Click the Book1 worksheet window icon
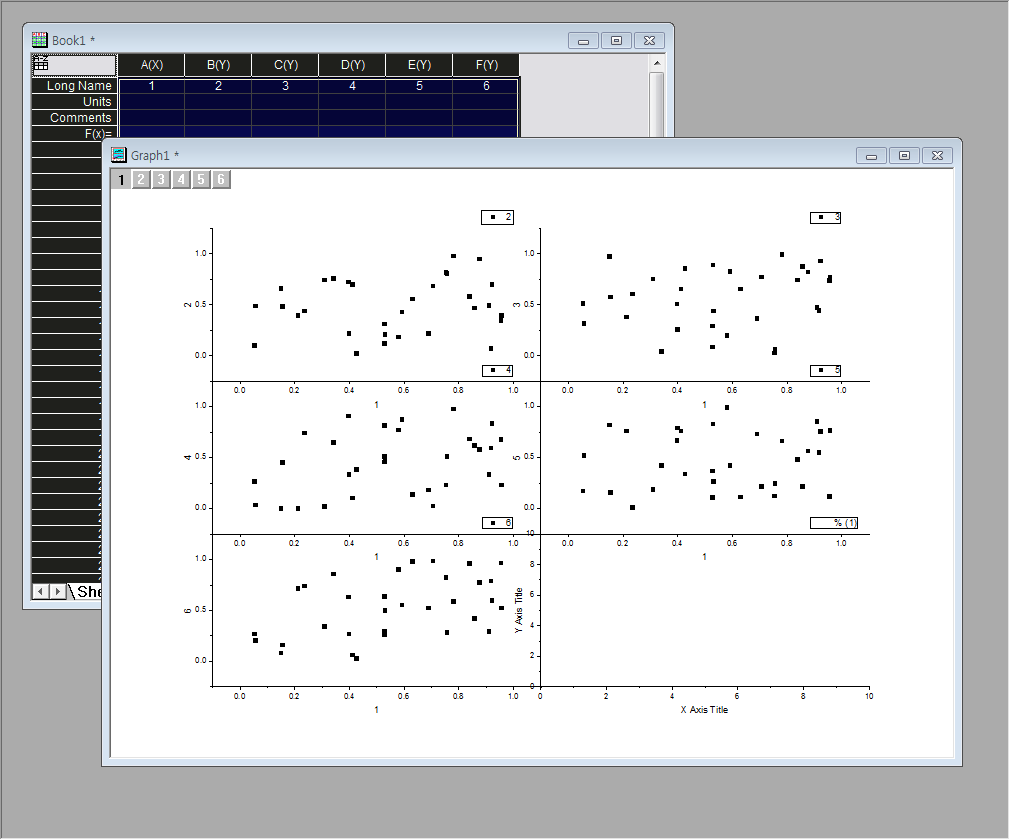 click(x=40, y=40)
